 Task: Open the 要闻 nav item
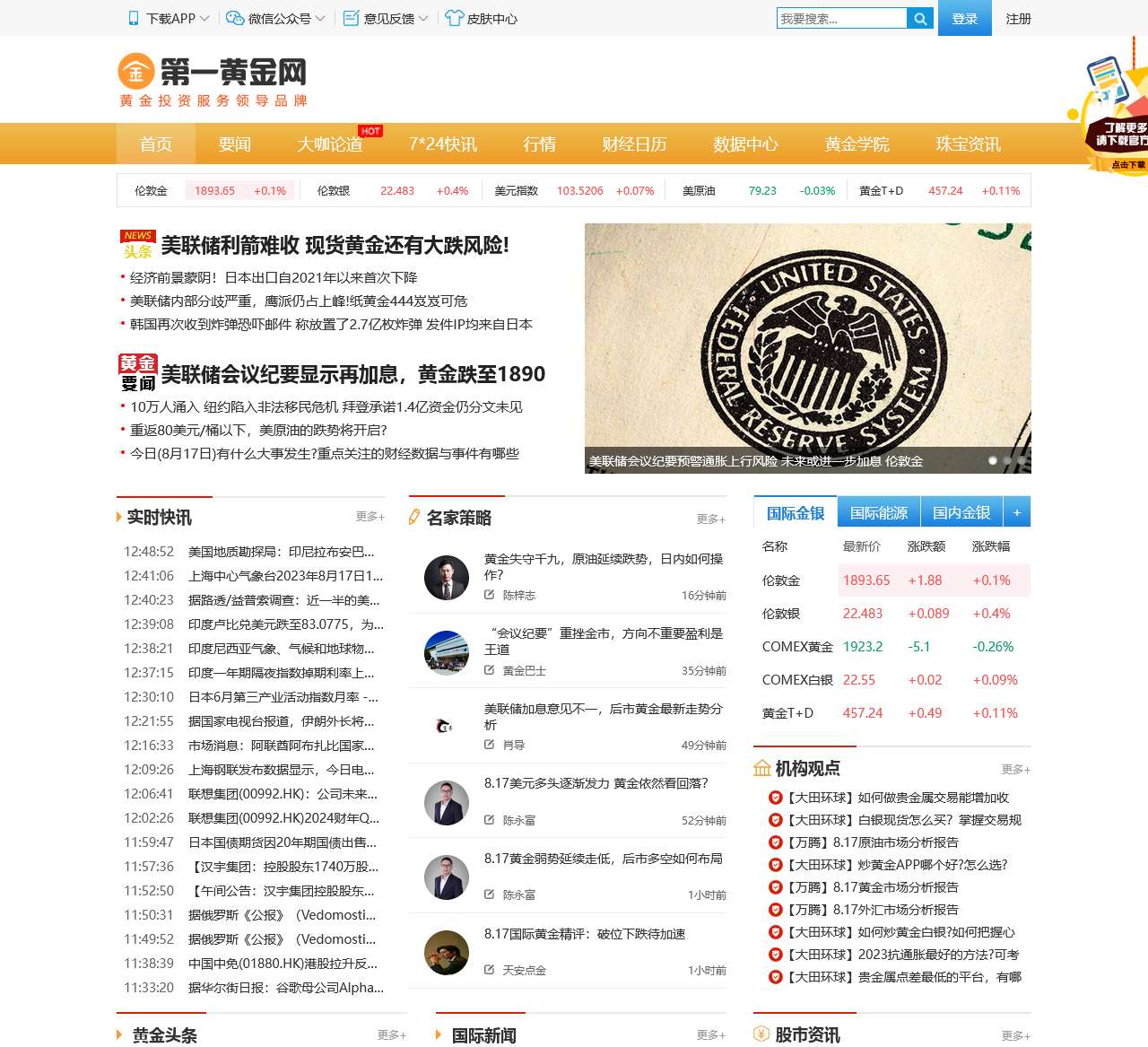point(235,144)
